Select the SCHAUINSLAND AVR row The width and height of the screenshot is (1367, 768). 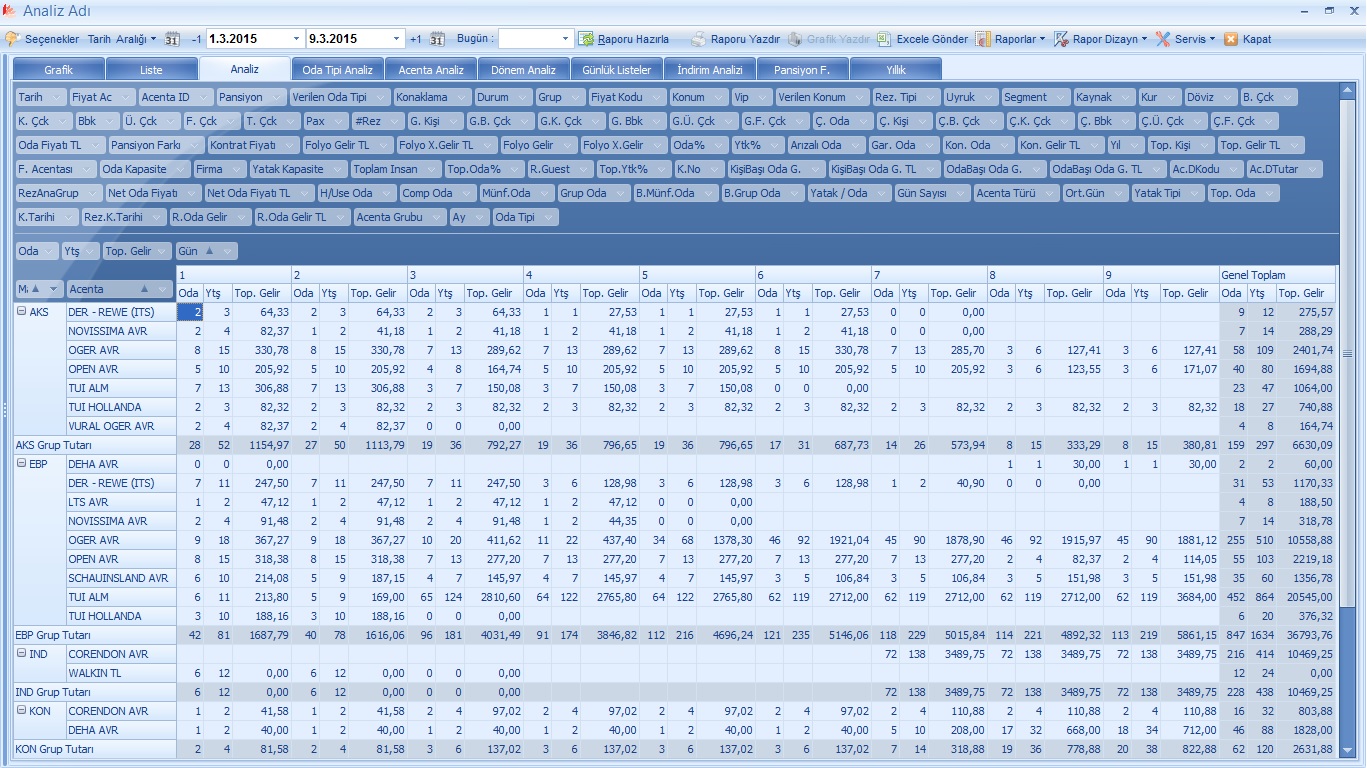[x=120, y=578]
